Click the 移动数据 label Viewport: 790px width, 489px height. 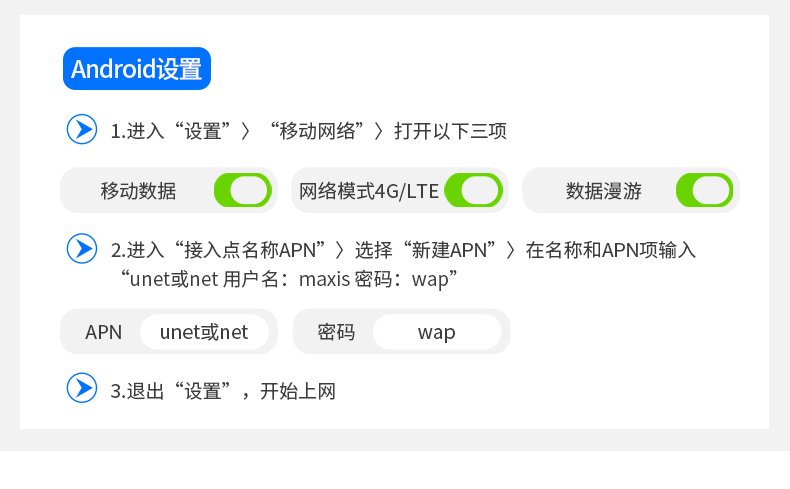pyautogui.click(x=138, y=191)
